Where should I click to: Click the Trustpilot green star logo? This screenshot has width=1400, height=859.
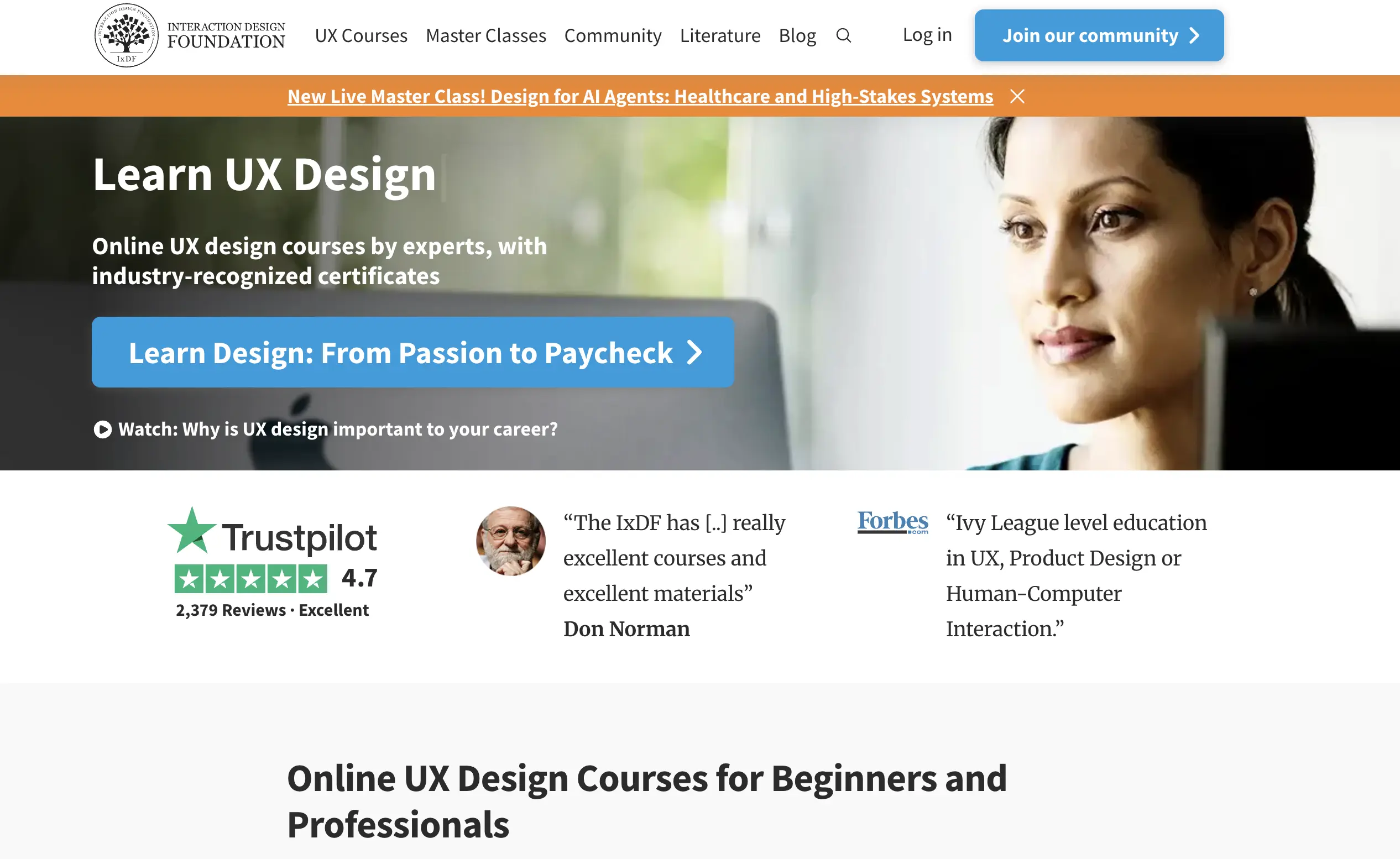click(192, 531)
